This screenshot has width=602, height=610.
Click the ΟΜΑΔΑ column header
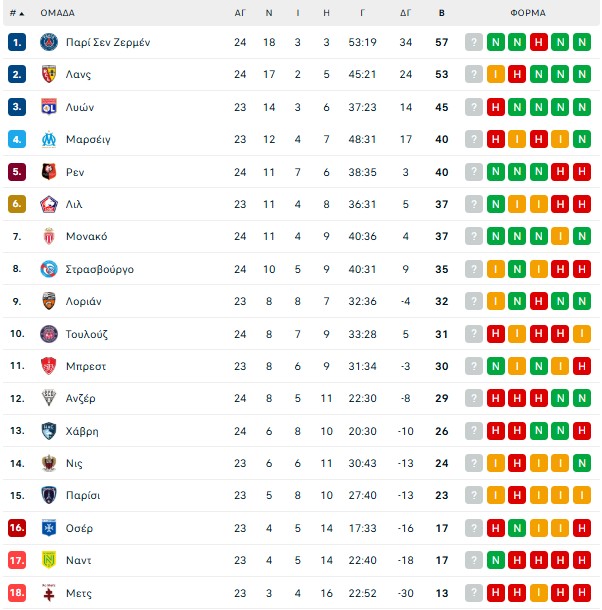click(x=57, y=13)
